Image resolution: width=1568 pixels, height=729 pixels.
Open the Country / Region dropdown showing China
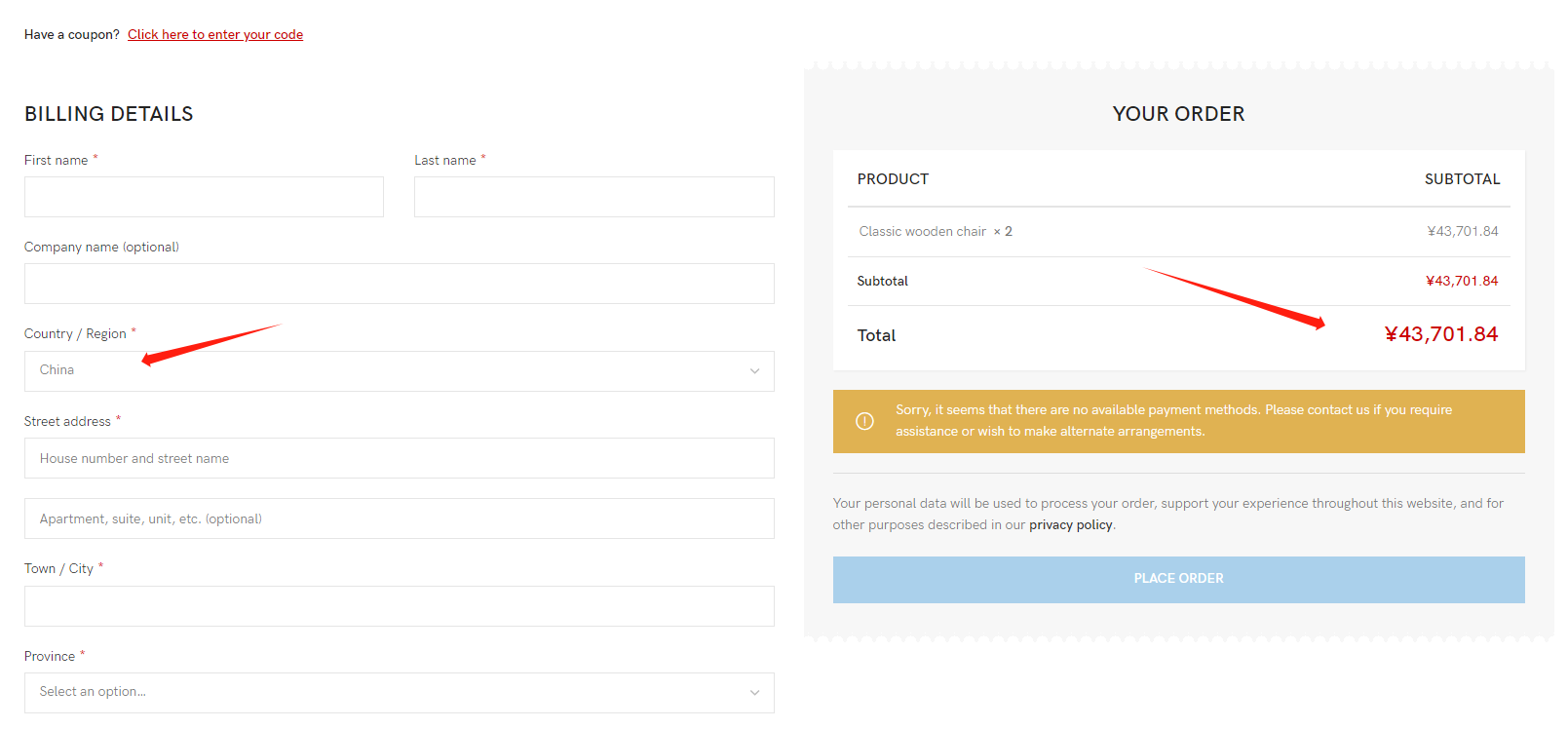[x=399, y=371]
